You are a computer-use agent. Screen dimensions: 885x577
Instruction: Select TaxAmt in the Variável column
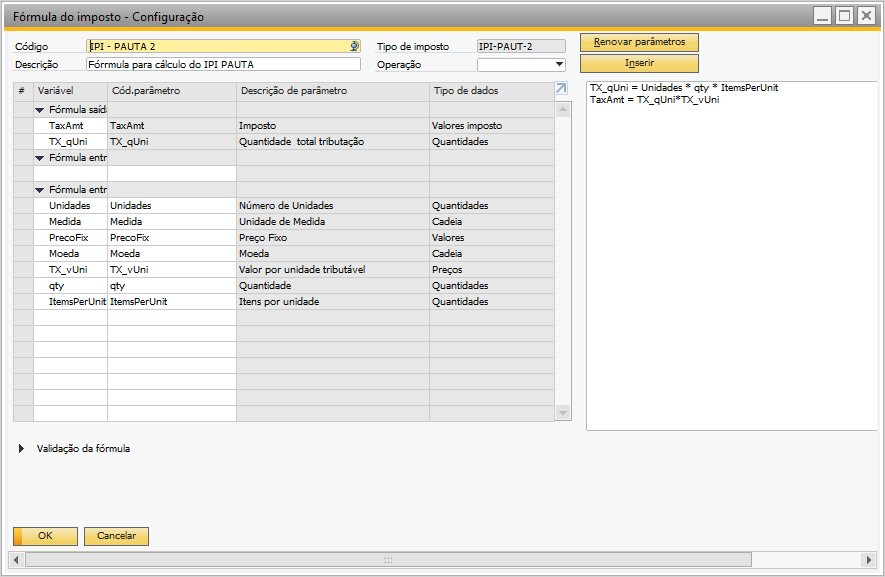[71, 126]
